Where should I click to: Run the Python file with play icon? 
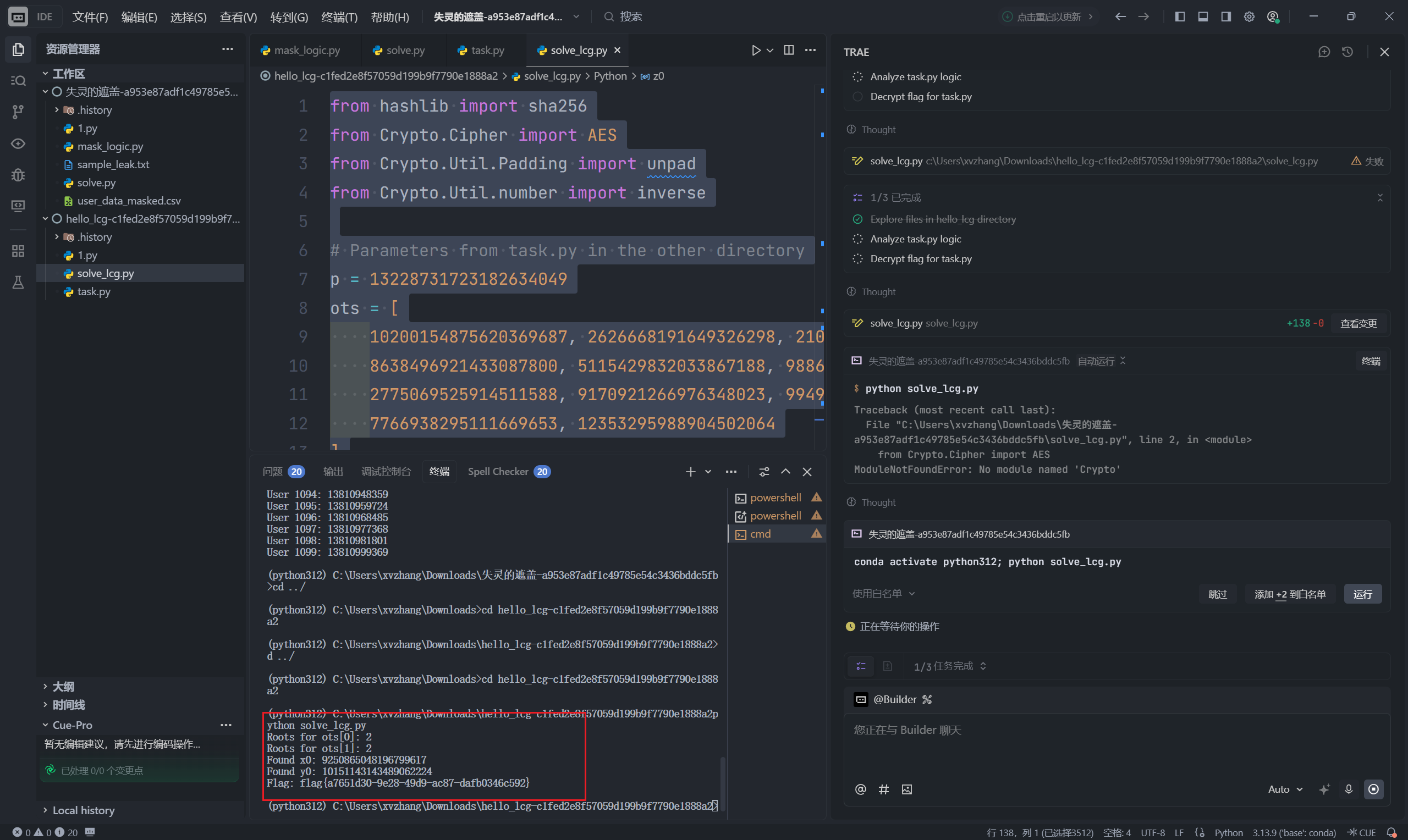(756, 51)
